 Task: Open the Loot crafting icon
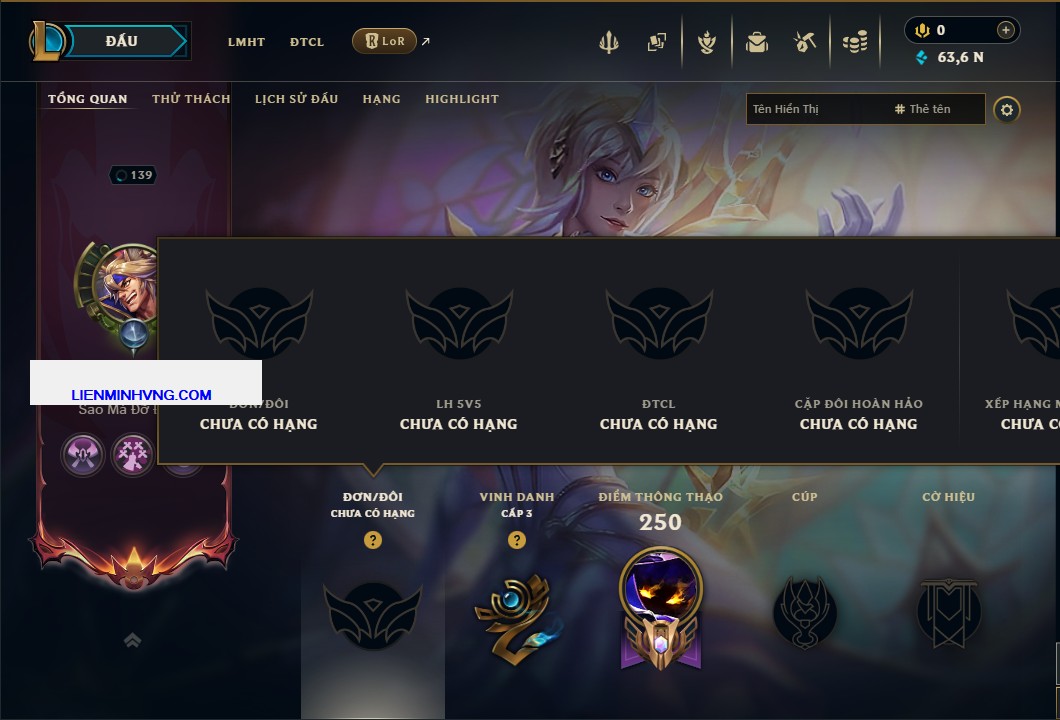[707, 42]
